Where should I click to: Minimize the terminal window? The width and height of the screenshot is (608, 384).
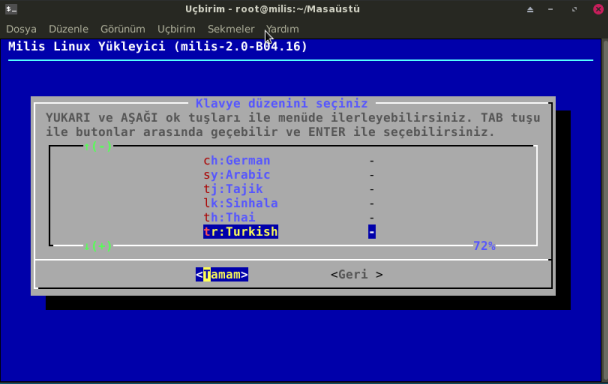click(551, 9)
